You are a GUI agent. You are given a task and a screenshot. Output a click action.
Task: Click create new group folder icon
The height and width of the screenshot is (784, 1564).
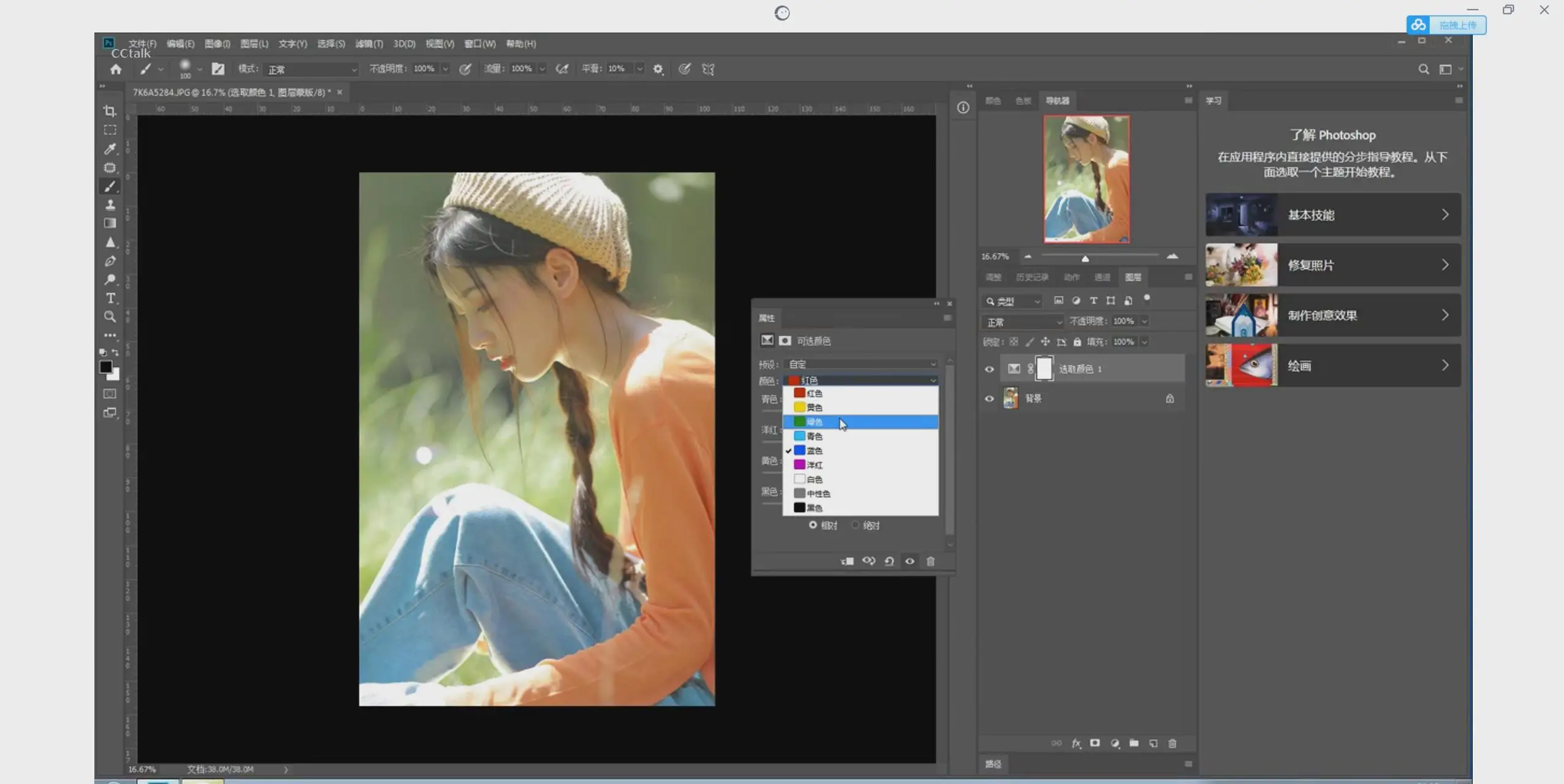[1134, 743]
